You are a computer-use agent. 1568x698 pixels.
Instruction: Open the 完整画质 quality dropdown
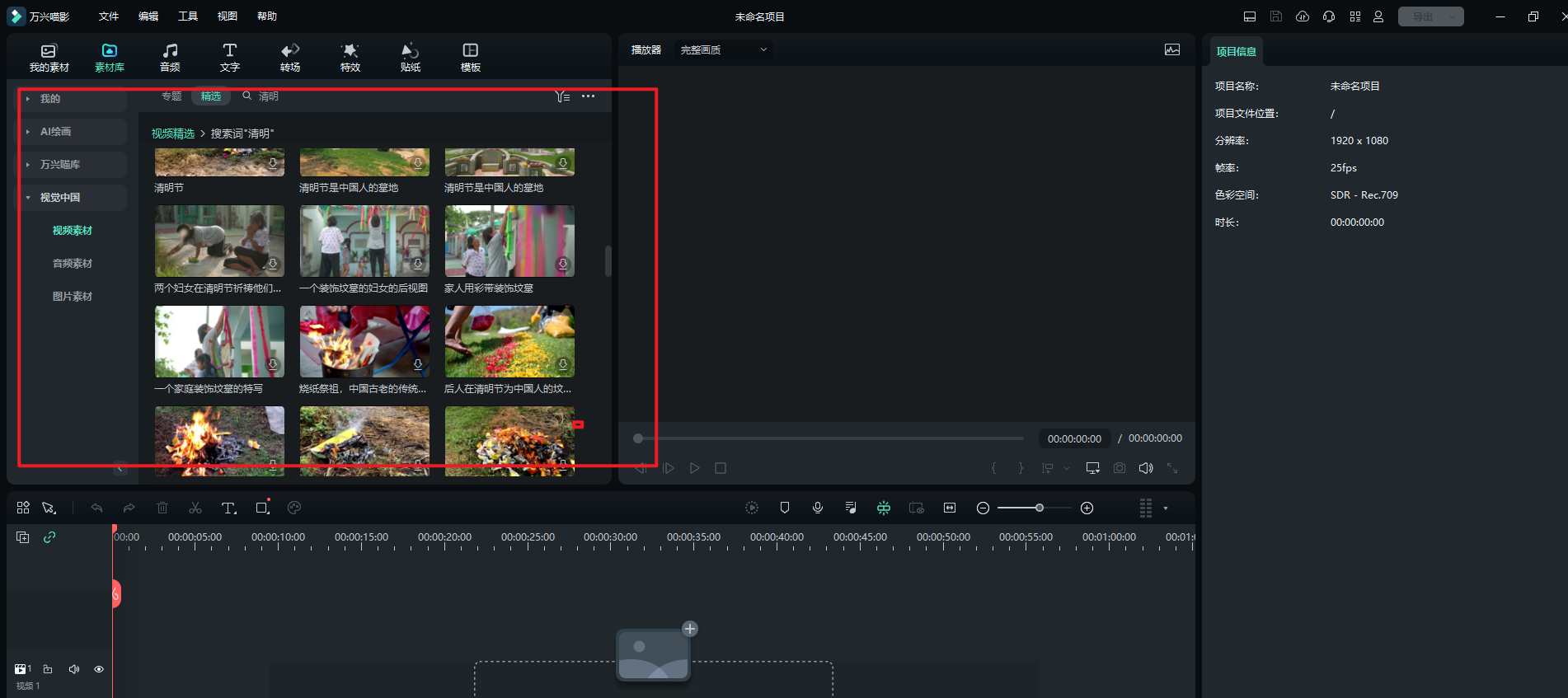pos(723,50)
